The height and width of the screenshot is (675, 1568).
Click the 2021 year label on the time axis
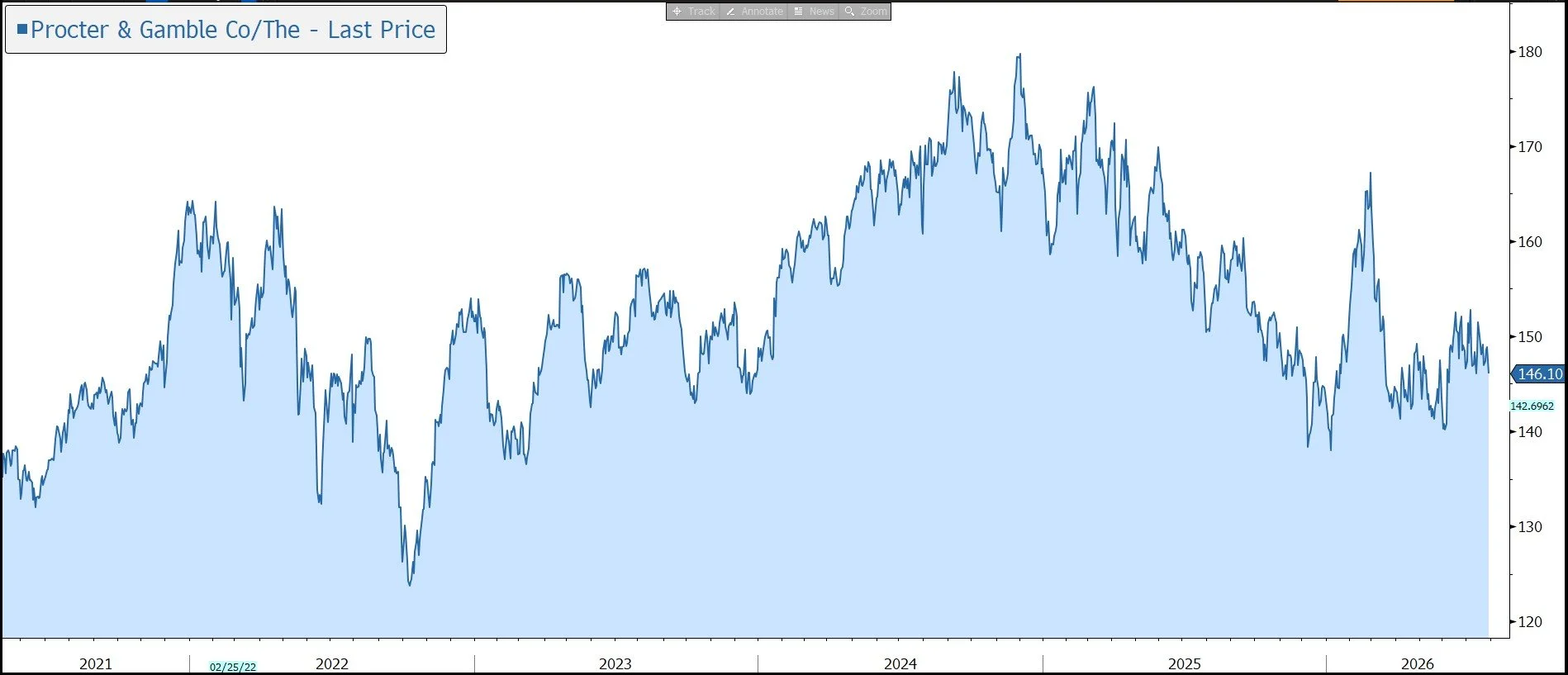coord(96,663)
